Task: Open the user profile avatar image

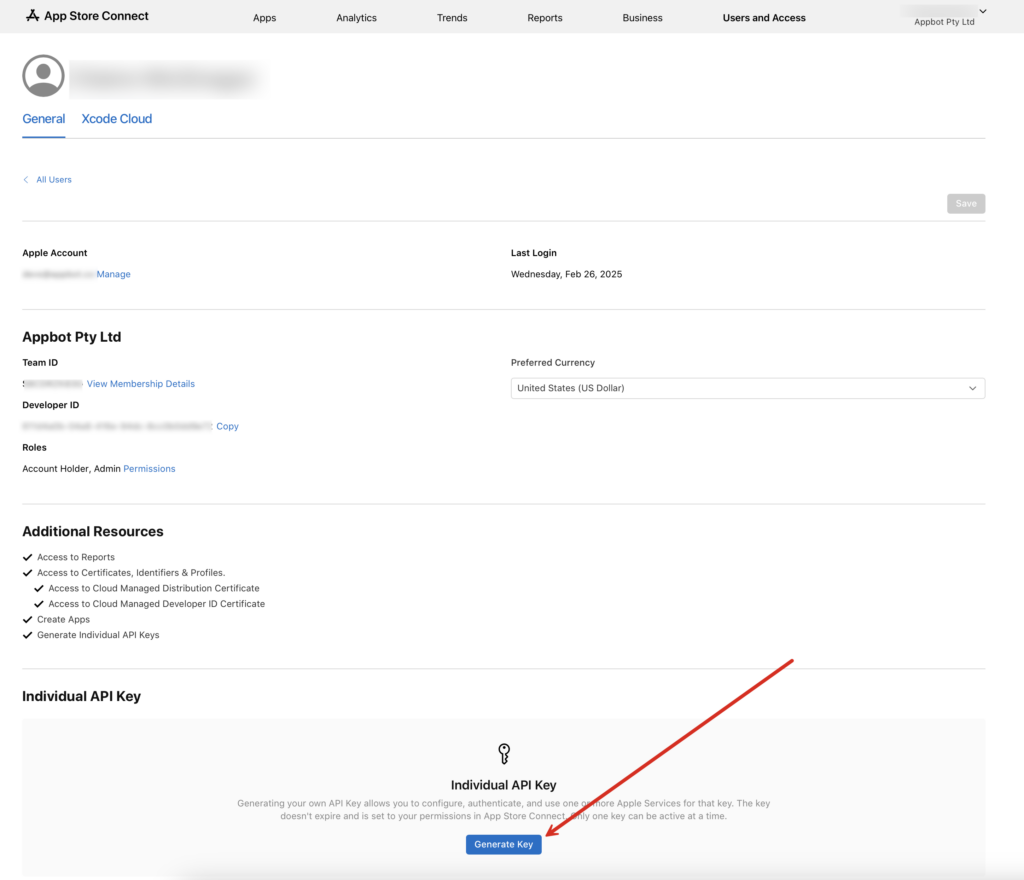Action: 43,75
